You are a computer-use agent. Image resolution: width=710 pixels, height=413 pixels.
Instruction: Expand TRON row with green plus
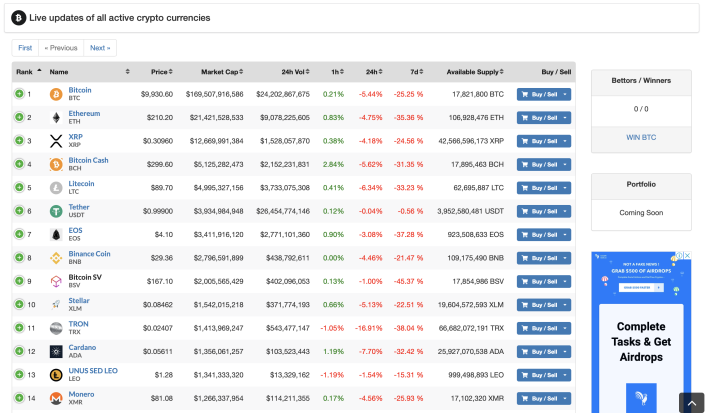(19, 327)
